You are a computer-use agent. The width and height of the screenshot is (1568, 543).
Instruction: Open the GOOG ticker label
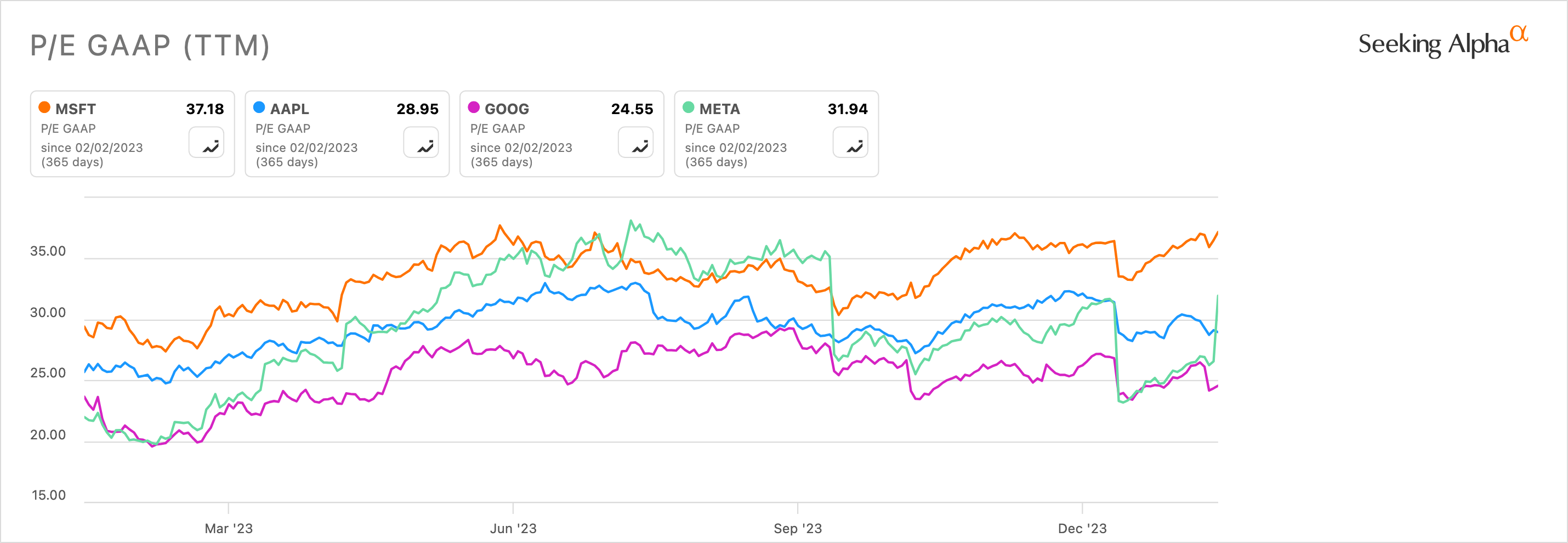pos(507,109)
